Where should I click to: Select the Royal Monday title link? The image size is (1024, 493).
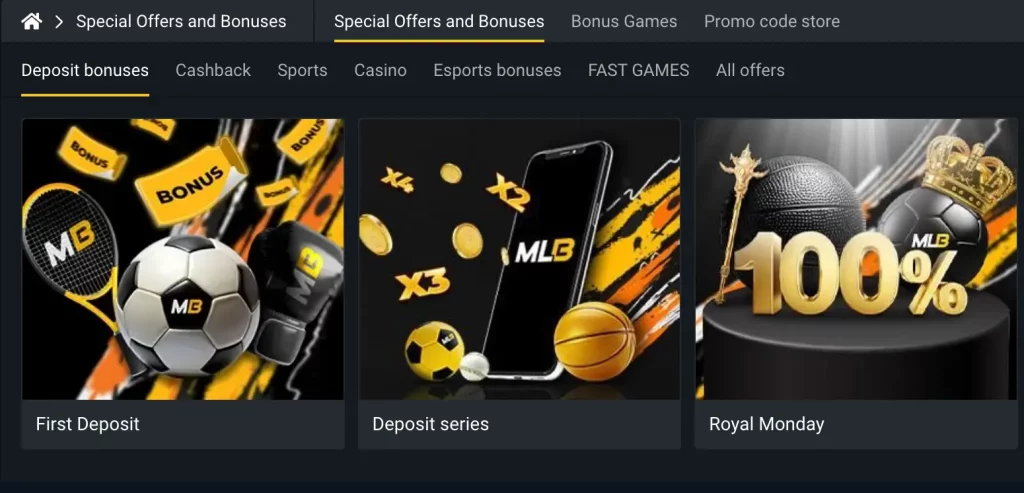[767, 424]
